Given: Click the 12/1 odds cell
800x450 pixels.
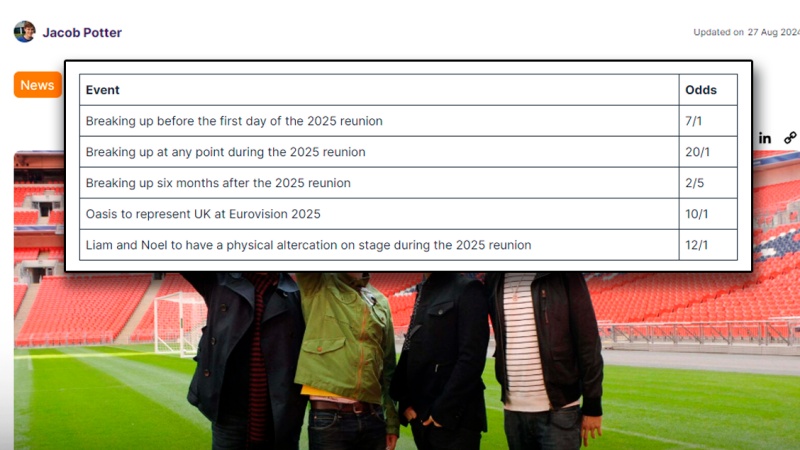Looking at the screenshot, I should [708, 245].
